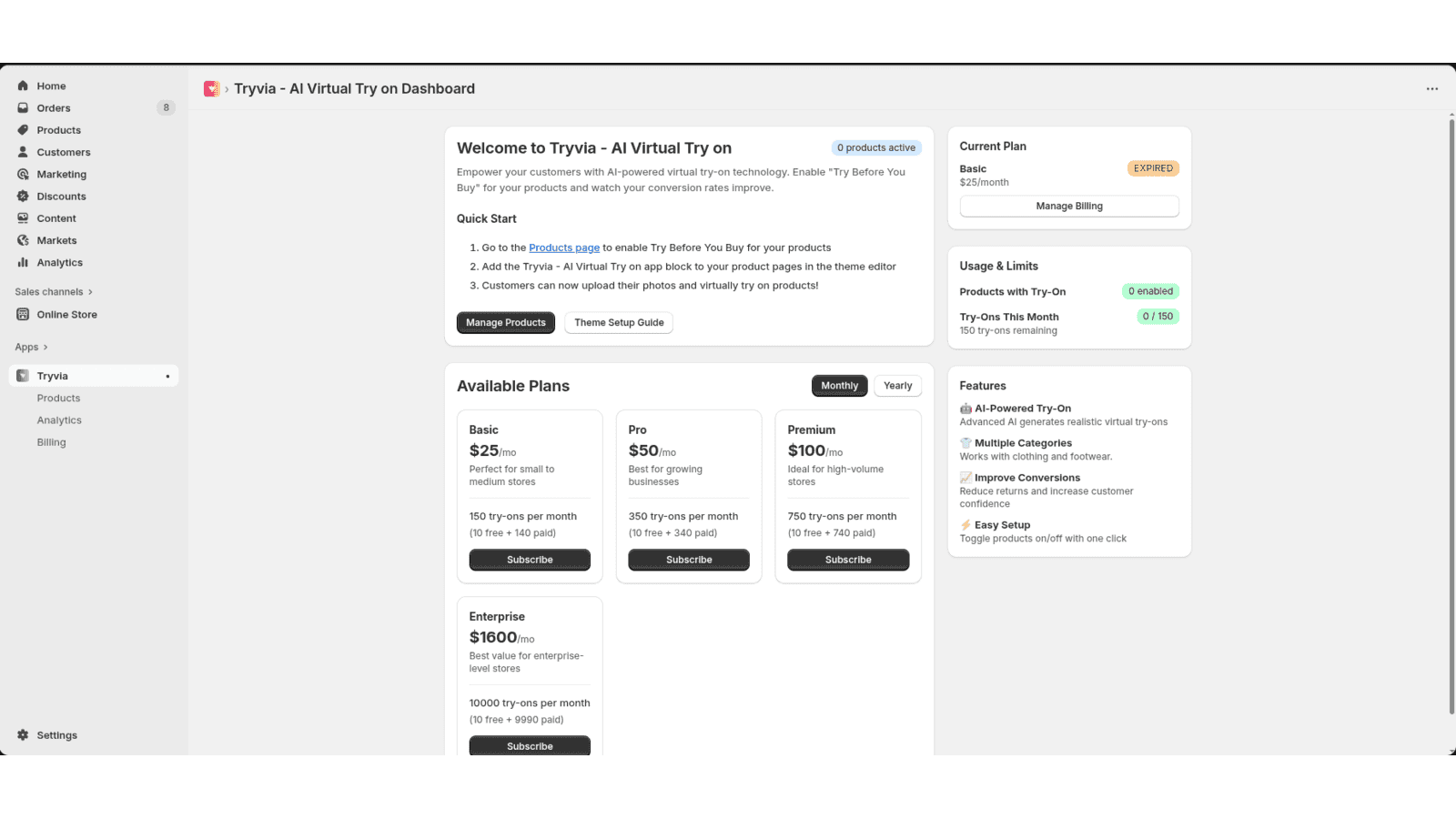Click the Home icon in the sidebar
1456x819 pixels.
(x=23, y=86)
